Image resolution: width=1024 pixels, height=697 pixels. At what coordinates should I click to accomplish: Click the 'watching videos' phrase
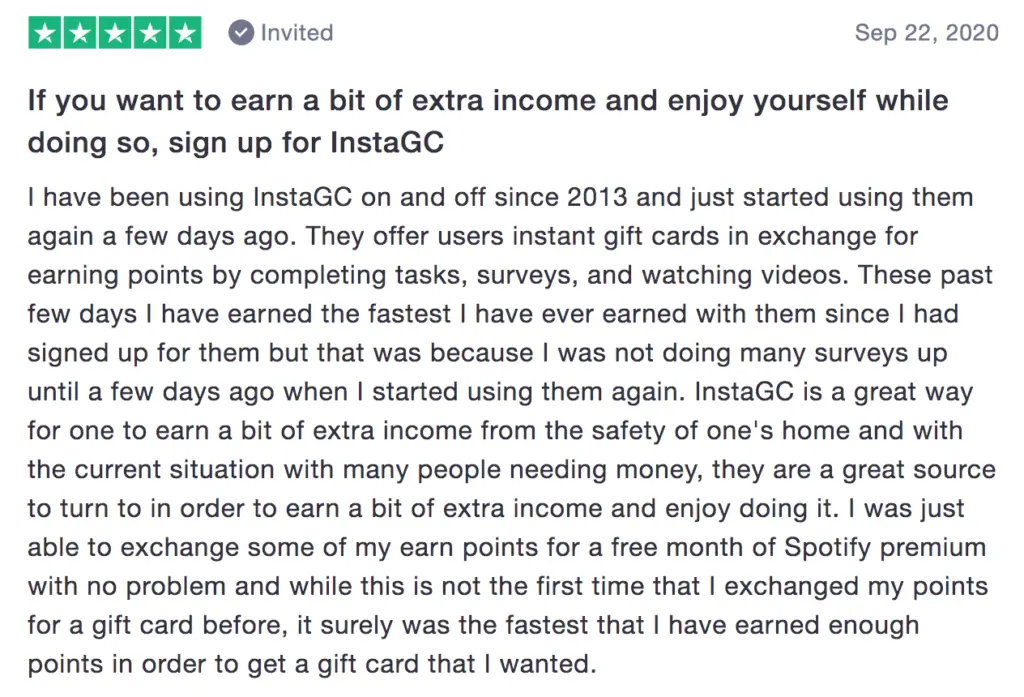(745, 276)
